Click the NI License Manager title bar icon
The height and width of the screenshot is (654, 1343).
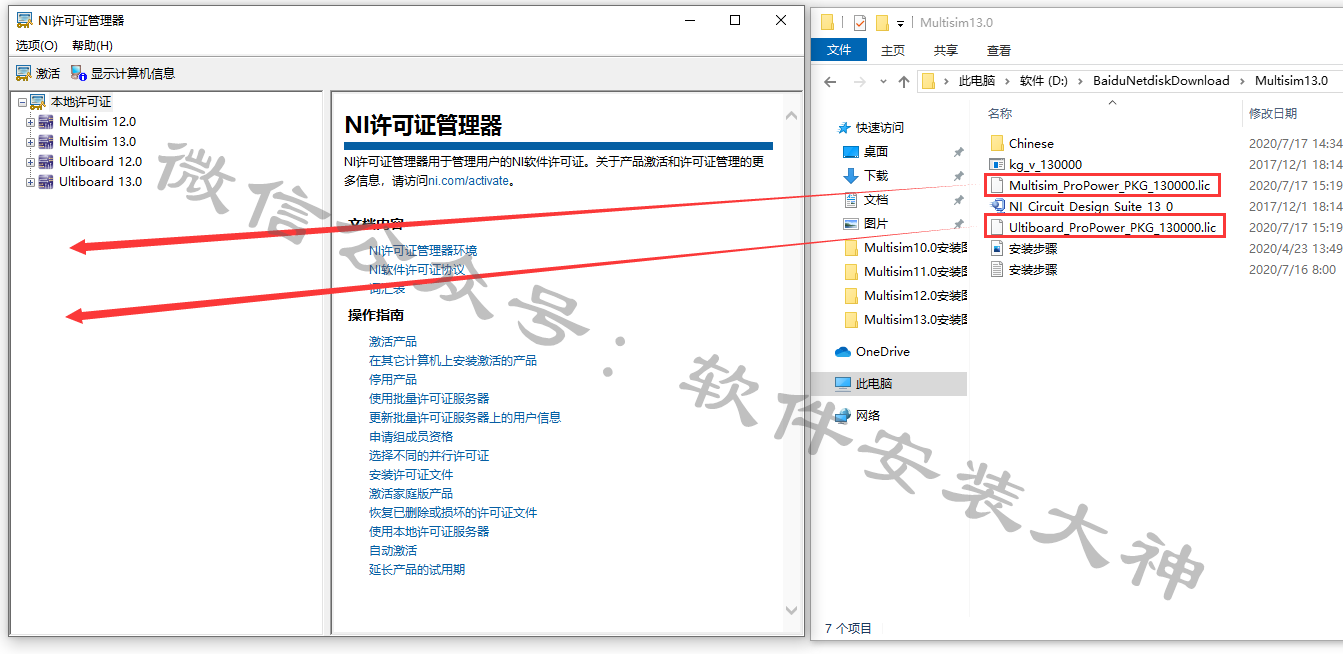click(25, 20)
